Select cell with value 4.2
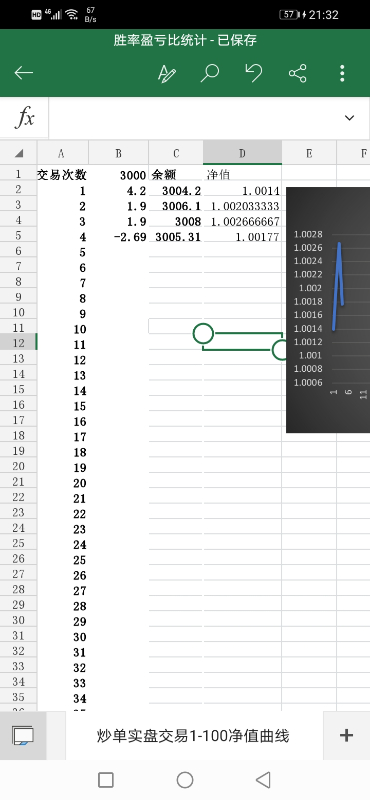This screenshot has width=370, height=800. coord(118,191)
